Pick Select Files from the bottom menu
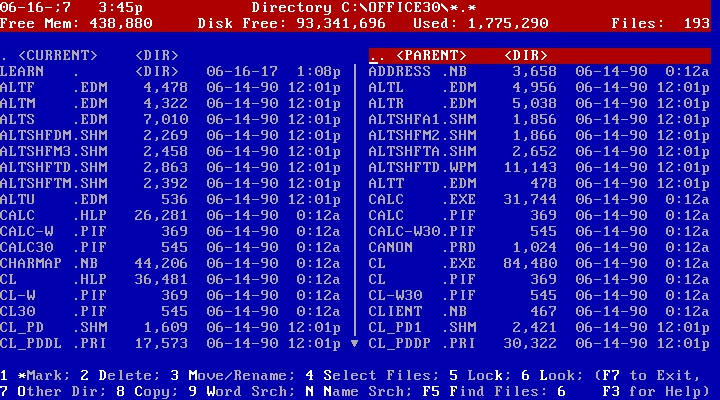720x400 pixels. point(372,376)
